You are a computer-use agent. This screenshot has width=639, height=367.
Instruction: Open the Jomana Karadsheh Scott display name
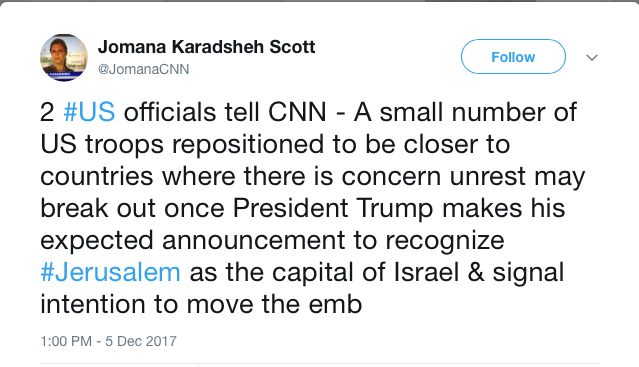pyautogui.click(x=206, y=47)
